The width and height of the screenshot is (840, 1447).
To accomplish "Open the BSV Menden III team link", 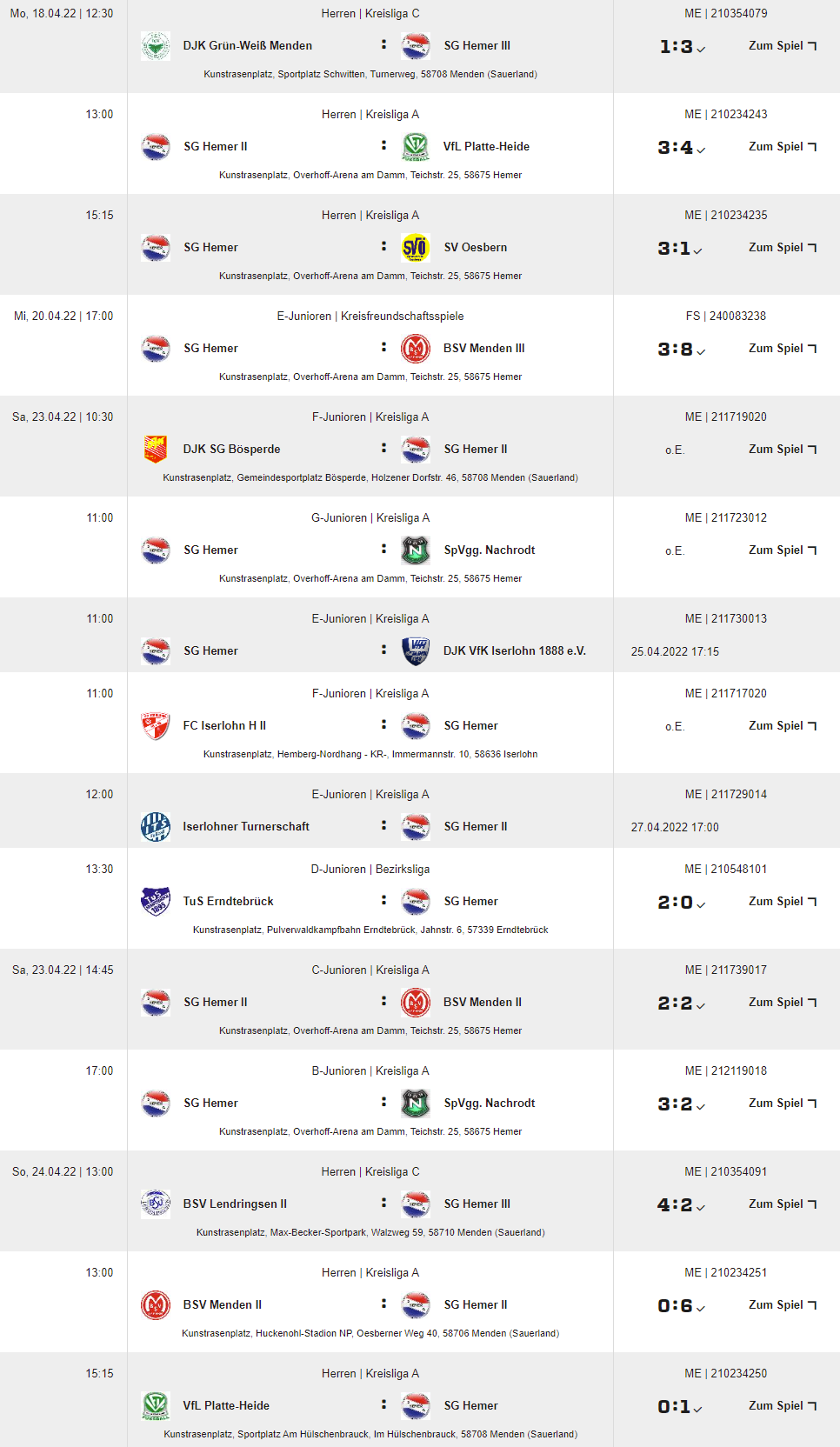I will (483, 349).
